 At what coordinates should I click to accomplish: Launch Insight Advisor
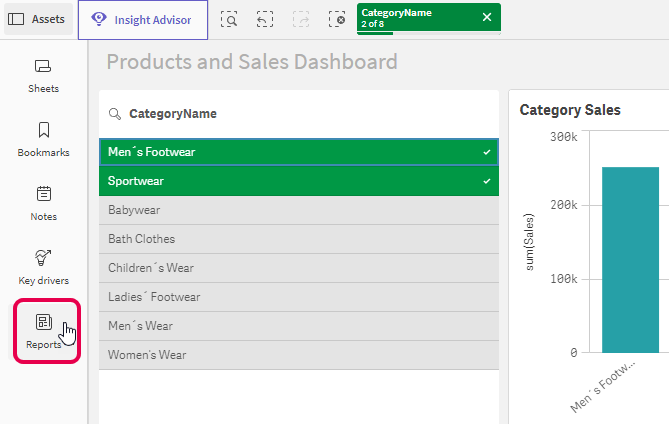coord(143,19)
